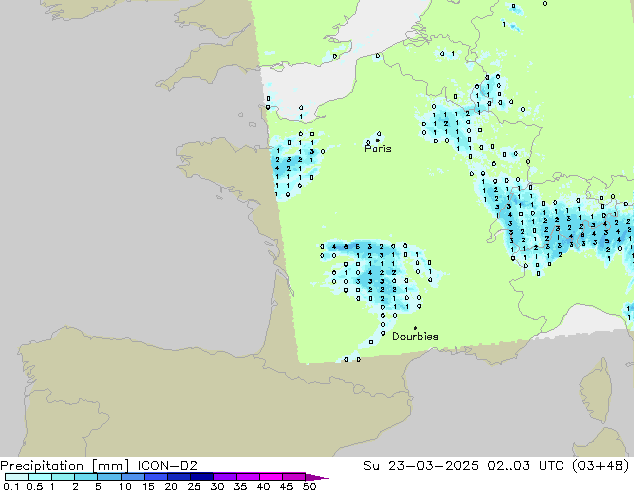Click the Paris city label
Viewport: 634px width, 490px height.
point(378,148)
